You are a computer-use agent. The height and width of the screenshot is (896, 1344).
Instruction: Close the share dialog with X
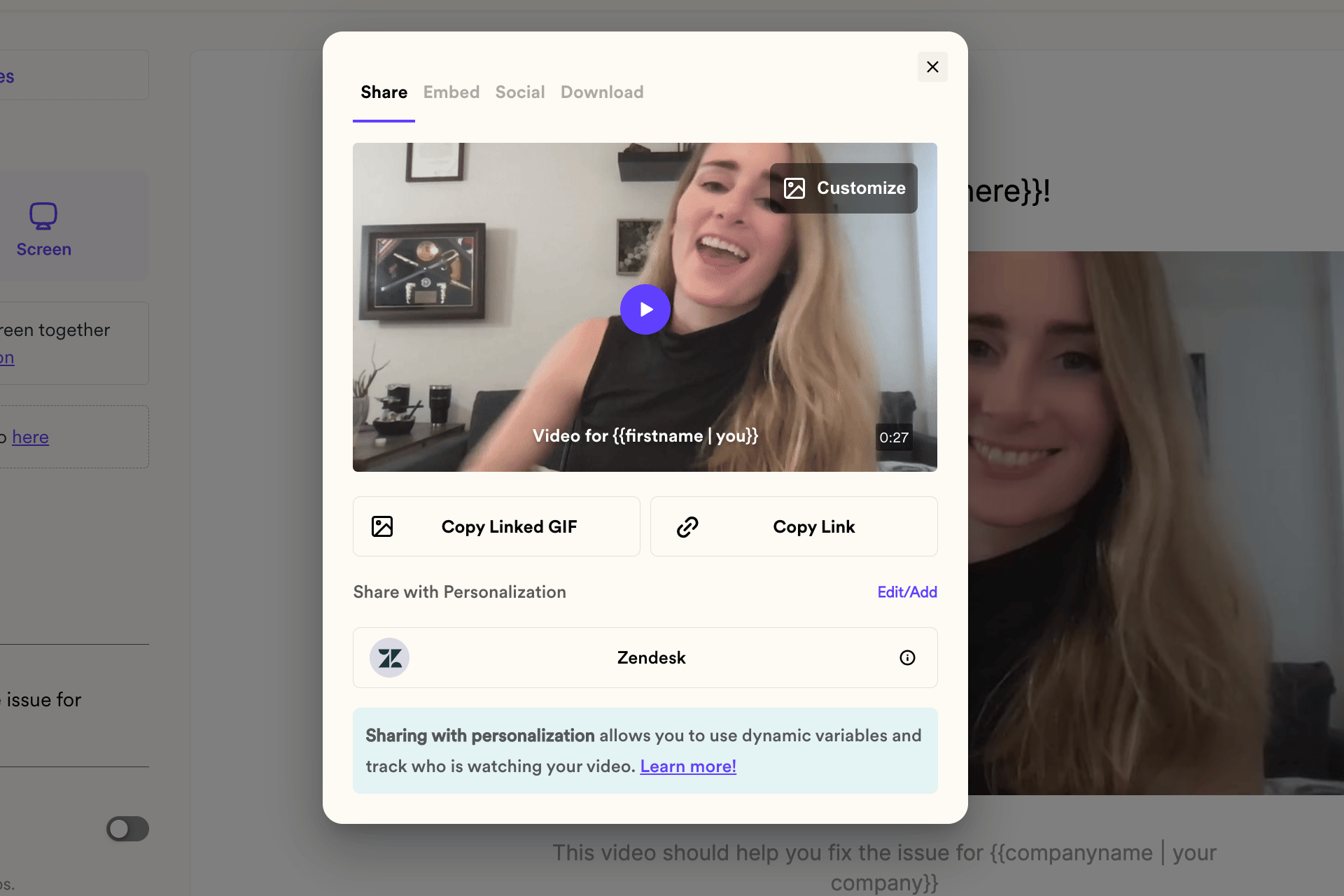pyautogui.click(x=932, y=67)
